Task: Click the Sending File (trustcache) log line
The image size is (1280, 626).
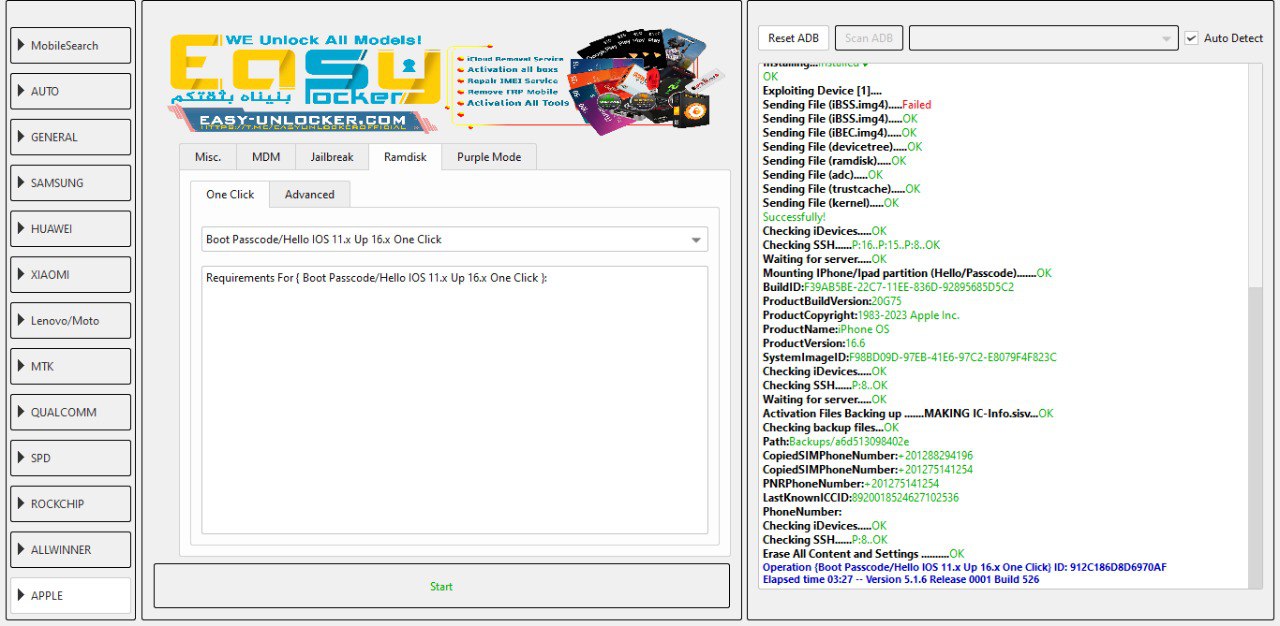Action: coord(841,189)
